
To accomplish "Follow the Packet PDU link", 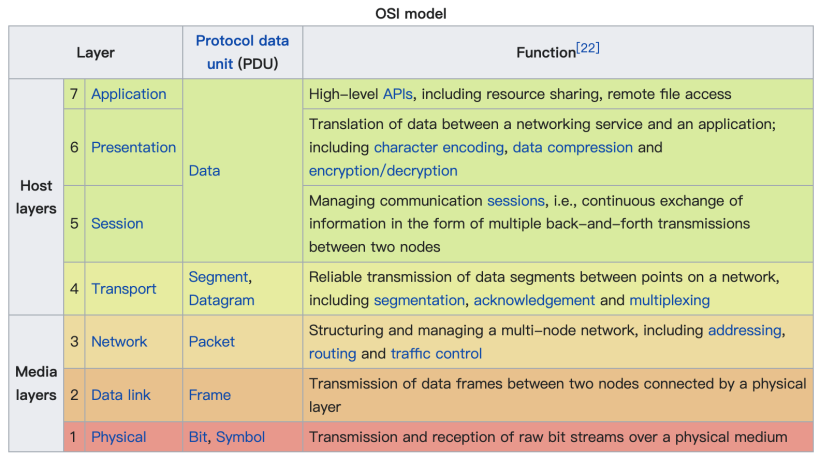I will point(211,341).
